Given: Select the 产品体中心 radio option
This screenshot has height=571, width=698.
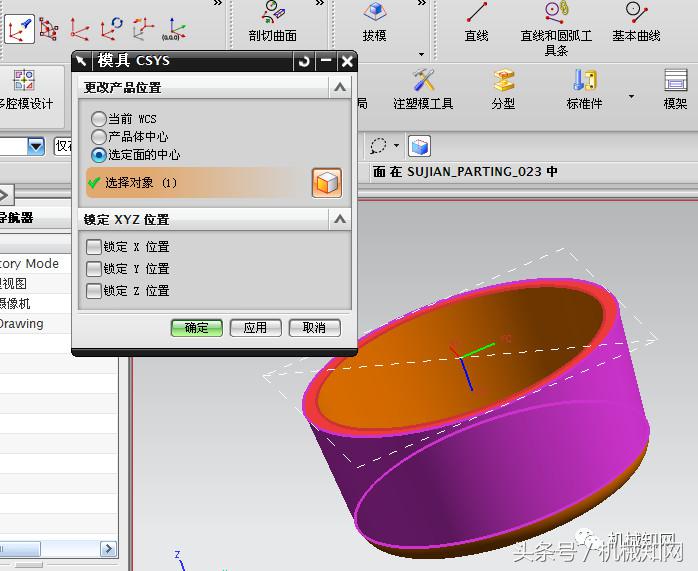Looking at the screenshot, I should point(129,137).
